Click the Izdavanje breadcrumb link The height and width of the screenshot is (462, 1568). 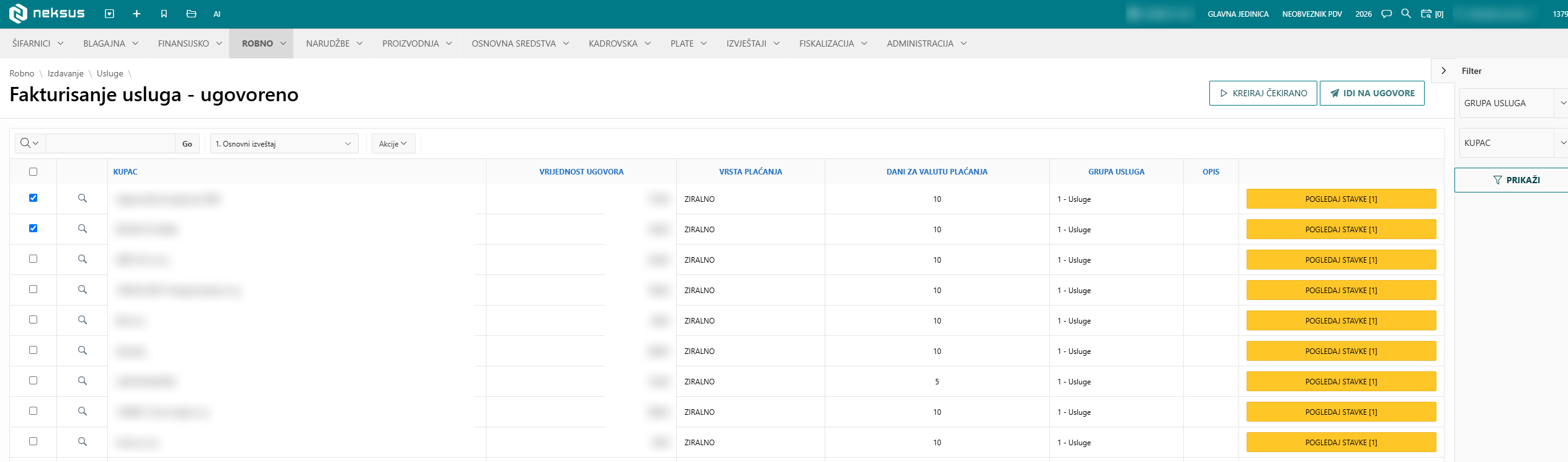pyautogui.click(x=65, y=73)
